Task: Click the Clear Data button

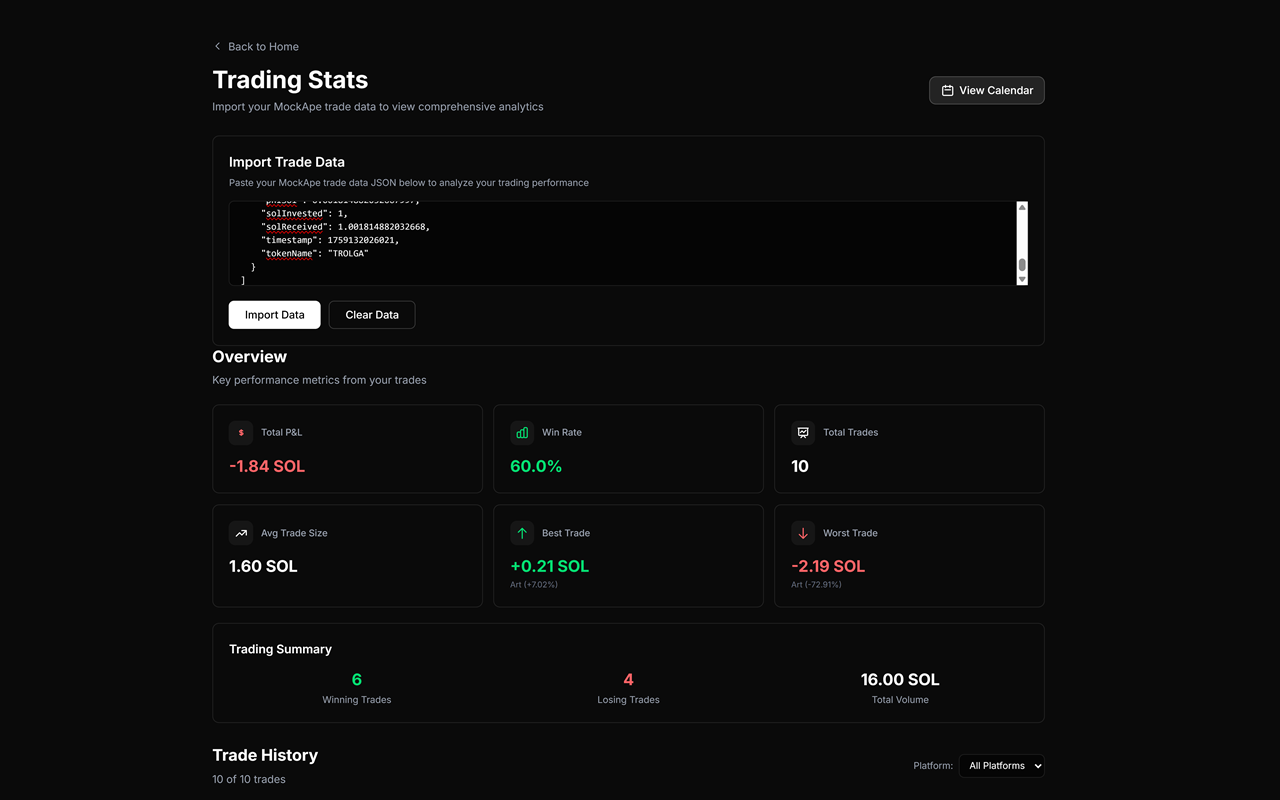Action: point(372,314)
